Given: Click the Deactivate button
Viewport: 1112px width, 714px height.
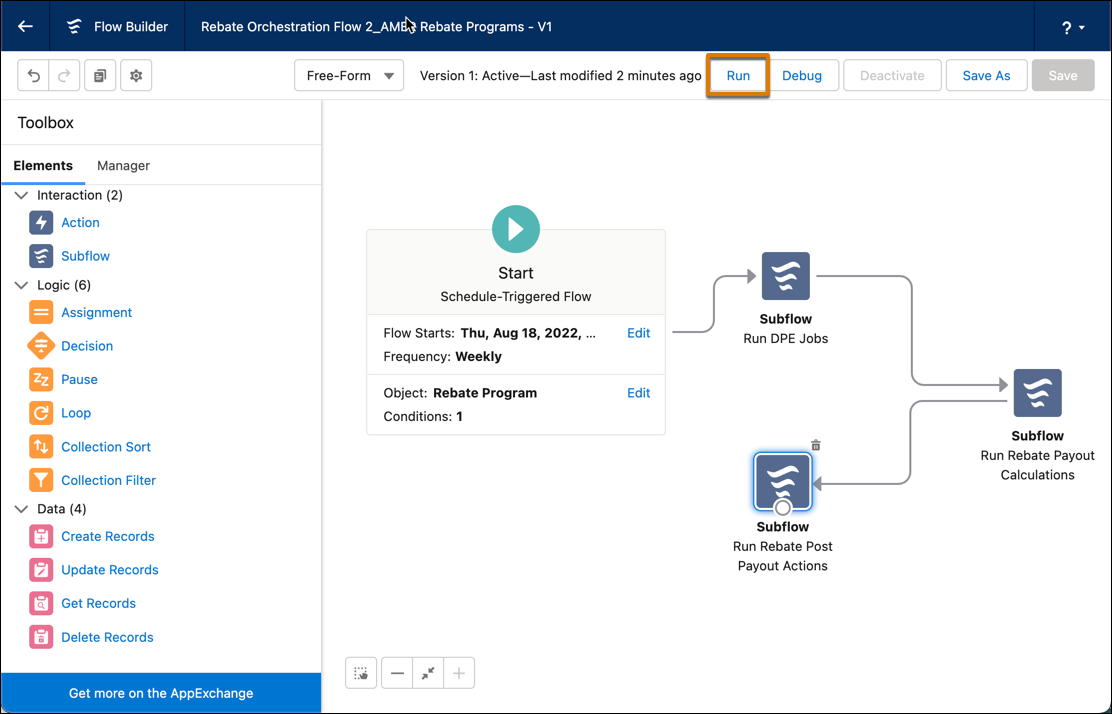Looking at the screenshot, I should coord(892,75).
